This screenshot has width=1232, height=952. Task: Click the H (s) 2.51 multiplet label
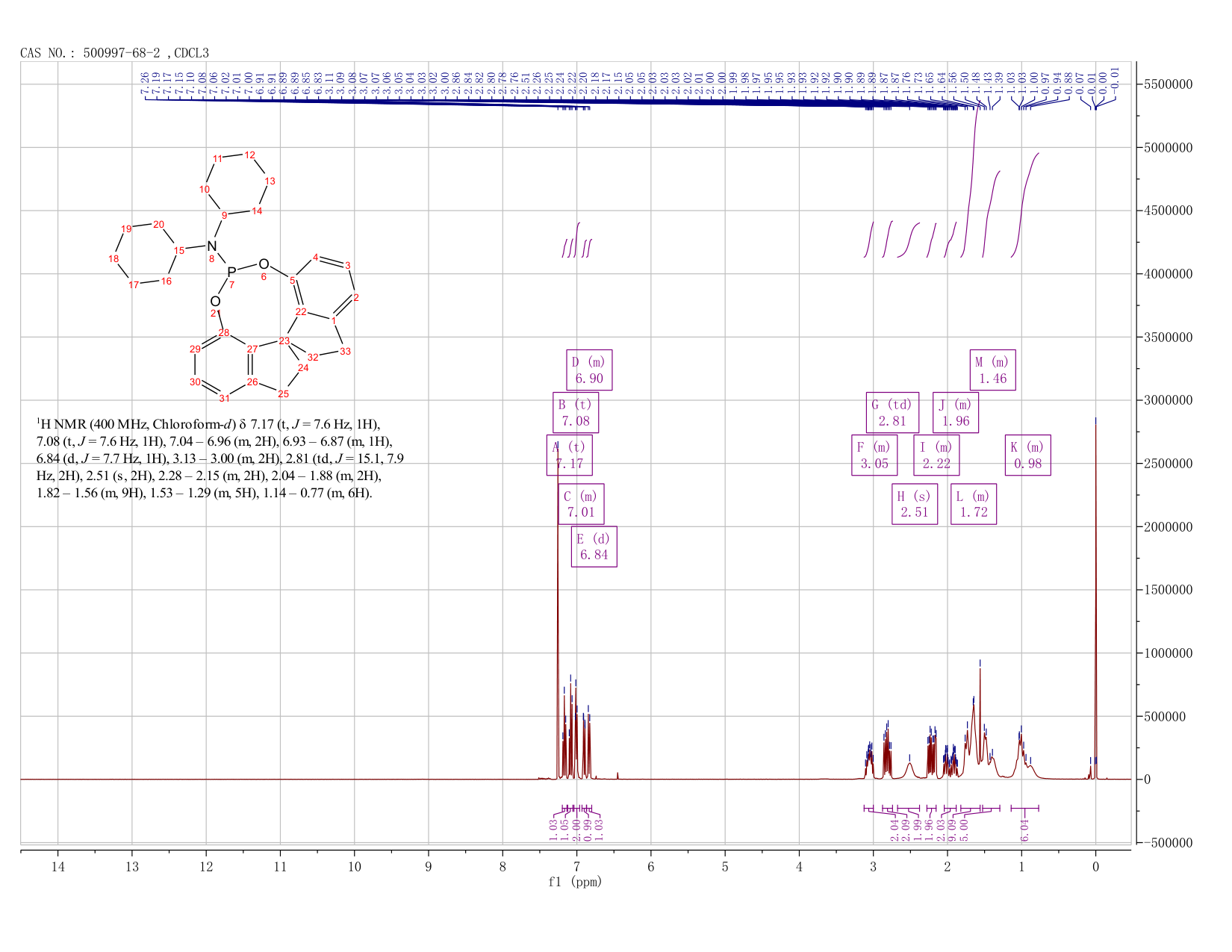915,504
